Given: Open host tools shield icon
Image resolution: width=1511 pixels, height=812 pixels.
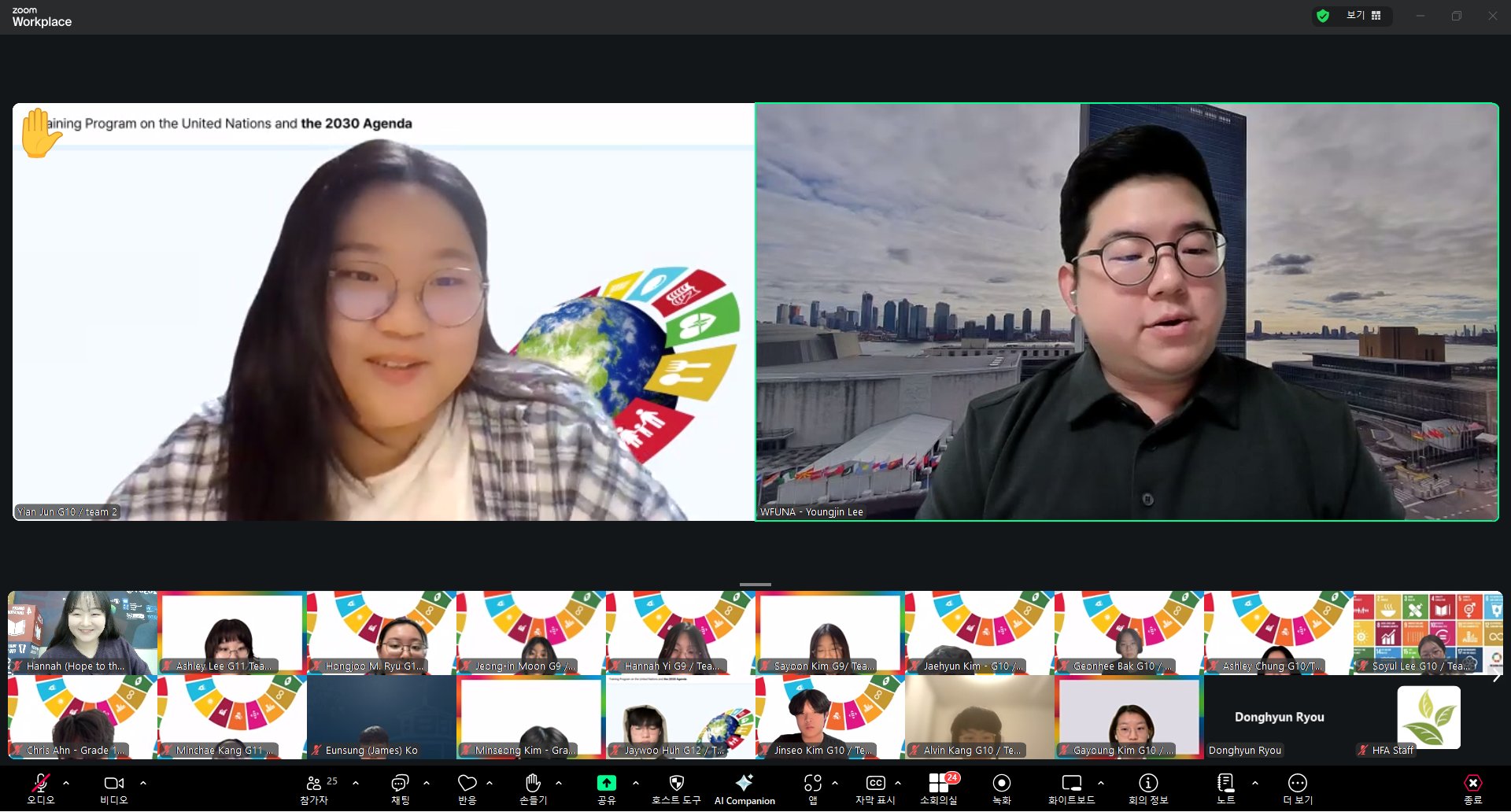Looking at the screenshot, I should 676,783.
